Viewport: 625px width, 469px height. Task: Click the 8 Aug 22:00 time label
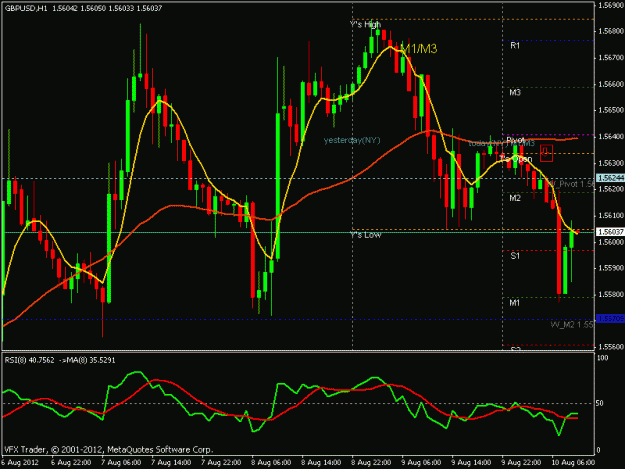(371, 463)
